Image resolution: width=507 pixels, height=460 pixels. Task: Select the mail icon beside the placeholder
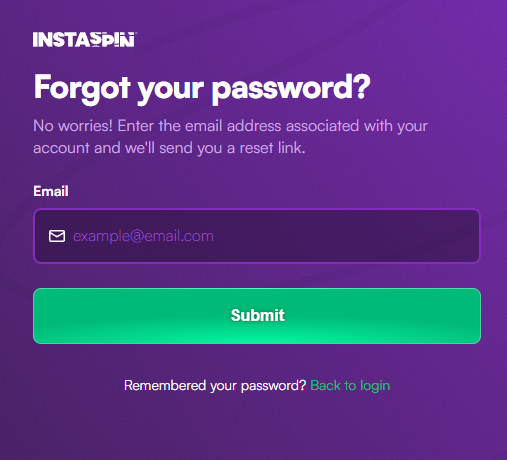pyautogui.click(x=57, y=236)
